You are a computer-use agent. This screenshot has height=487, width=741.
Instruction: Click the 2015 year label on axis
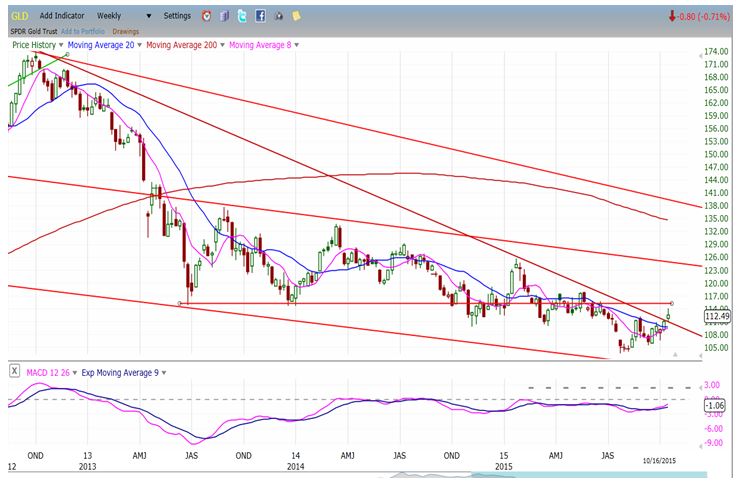click(504, 467)
